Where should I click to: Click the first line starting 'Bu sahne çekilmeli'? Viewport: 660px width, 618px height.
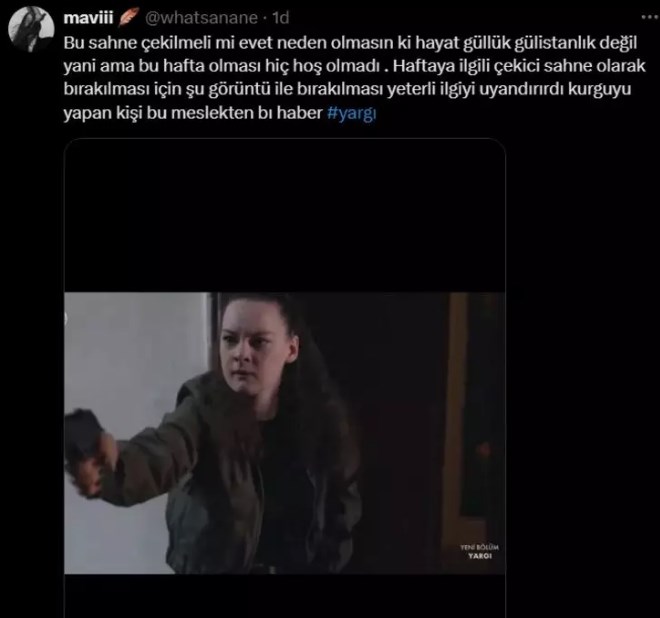point(350,43)
